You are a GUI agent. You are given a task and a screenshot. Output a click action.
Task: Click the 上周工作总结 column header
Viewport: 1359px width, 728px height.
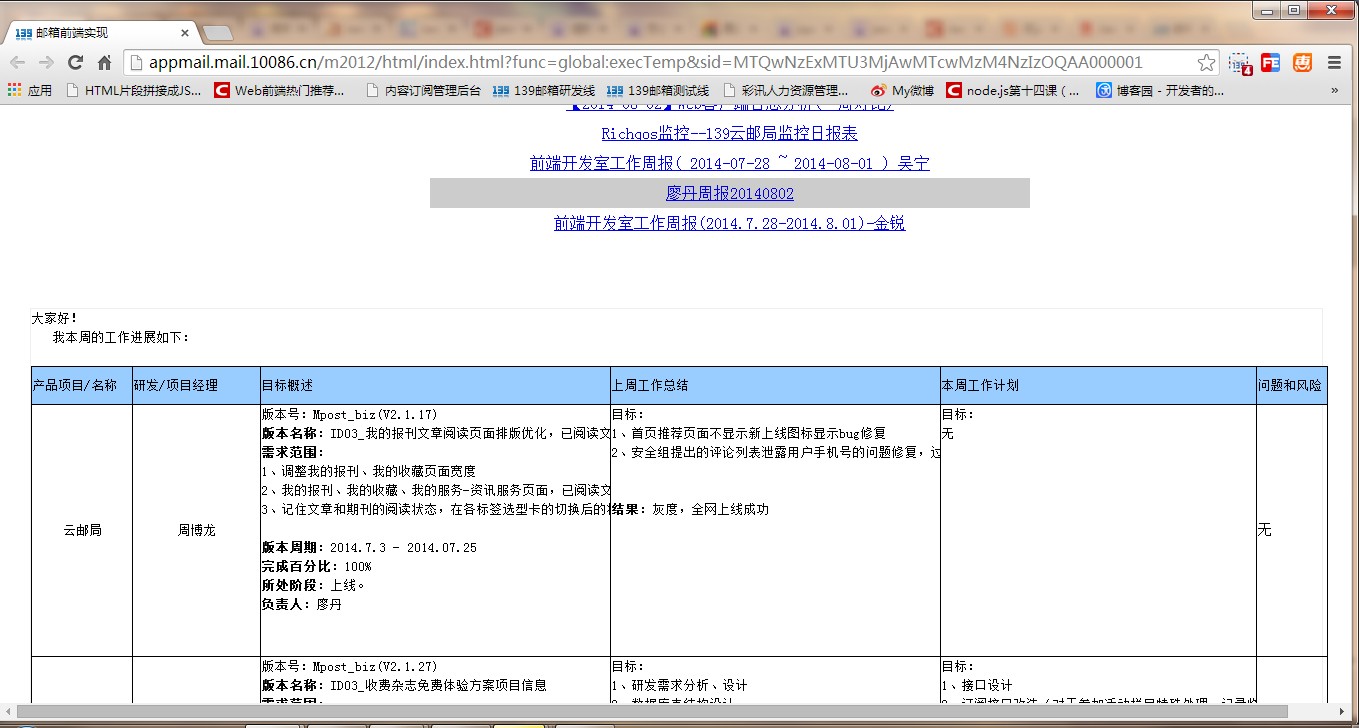[x=775, y=385]
